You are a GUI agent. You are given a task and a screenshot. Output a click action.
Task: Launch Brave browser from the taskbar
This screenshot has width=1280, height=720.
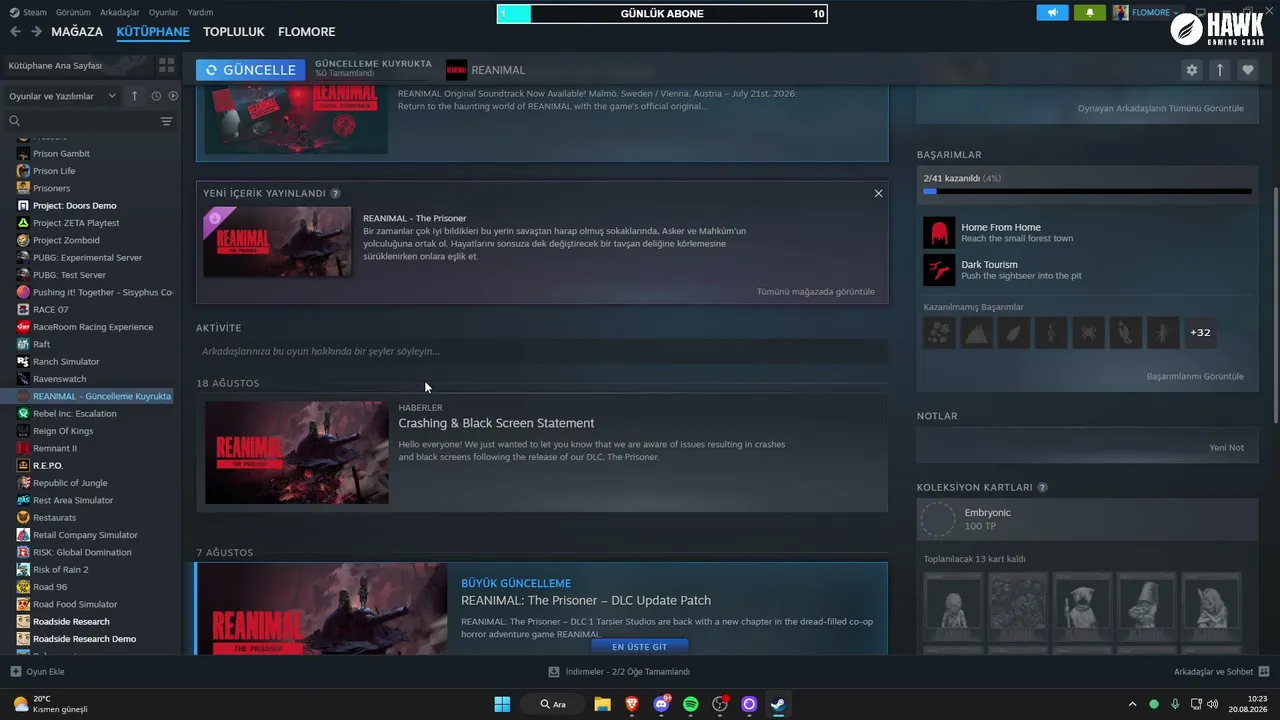click(631, 704)
